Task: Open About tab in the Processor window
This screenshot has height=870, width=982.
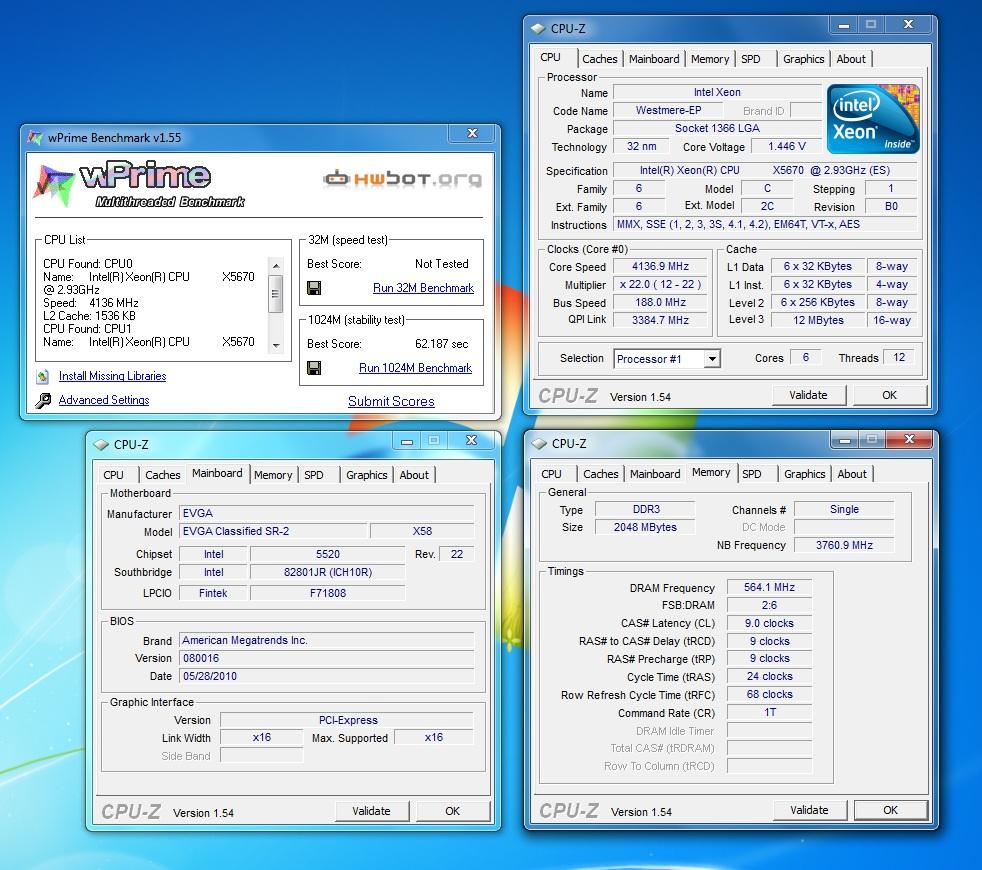Action: click(x=851, y=59)
